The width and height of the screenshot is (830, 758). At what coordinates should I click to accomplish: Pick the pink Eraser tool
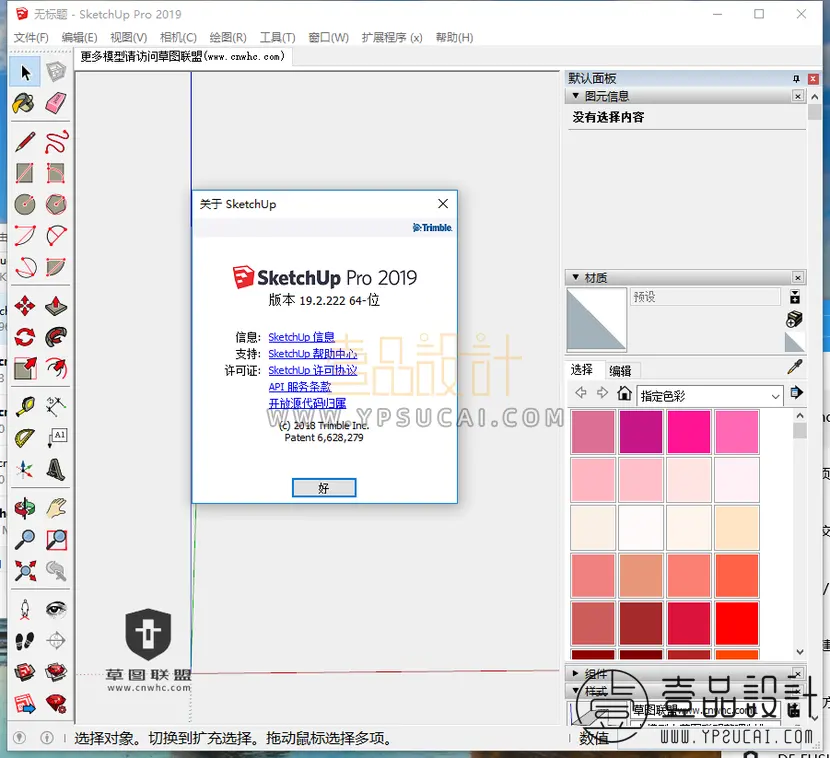tap(56, 103)
